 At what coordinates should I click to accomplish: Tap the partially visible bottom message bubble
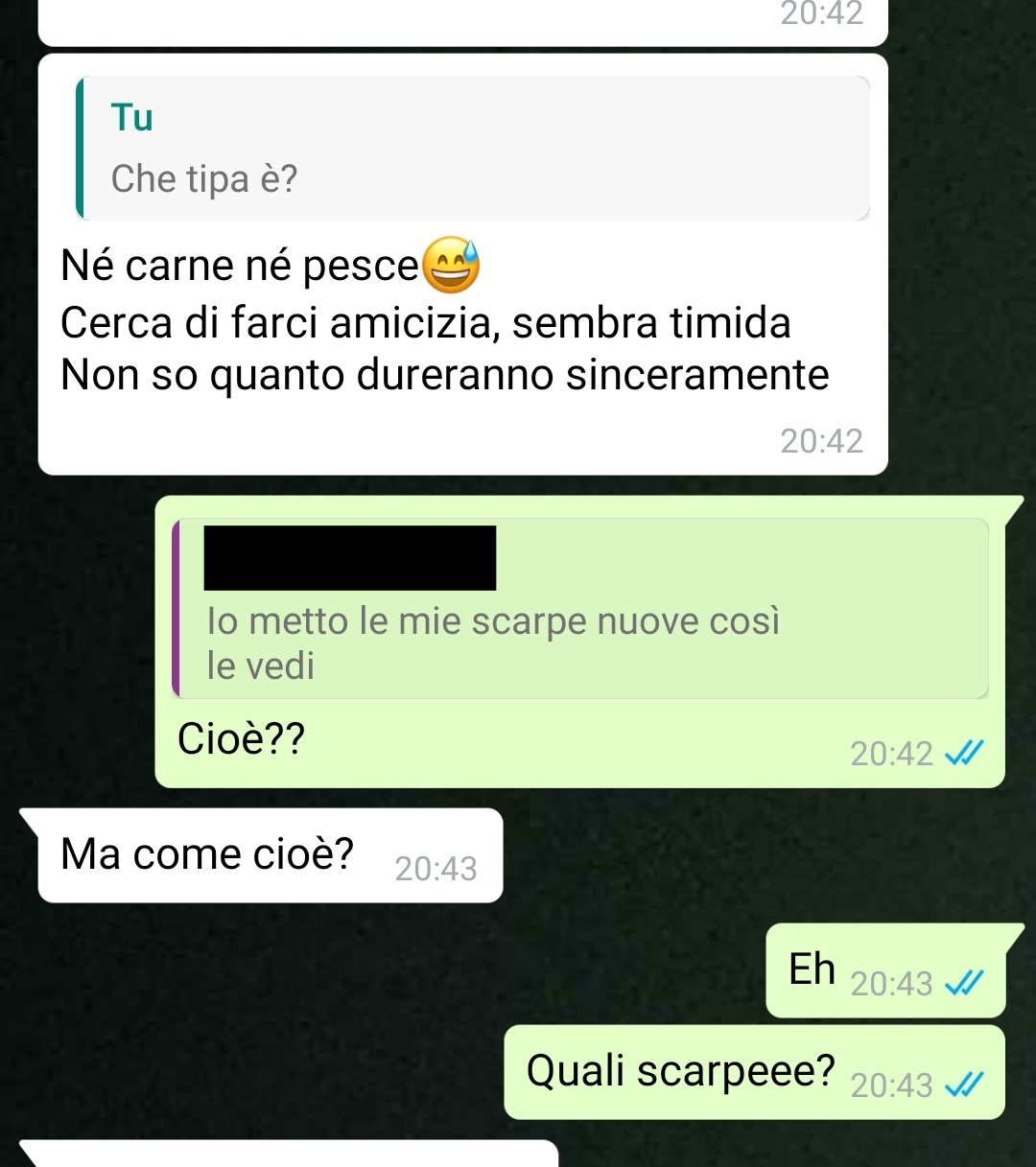pyautogui.click(x=290, y=1154)
